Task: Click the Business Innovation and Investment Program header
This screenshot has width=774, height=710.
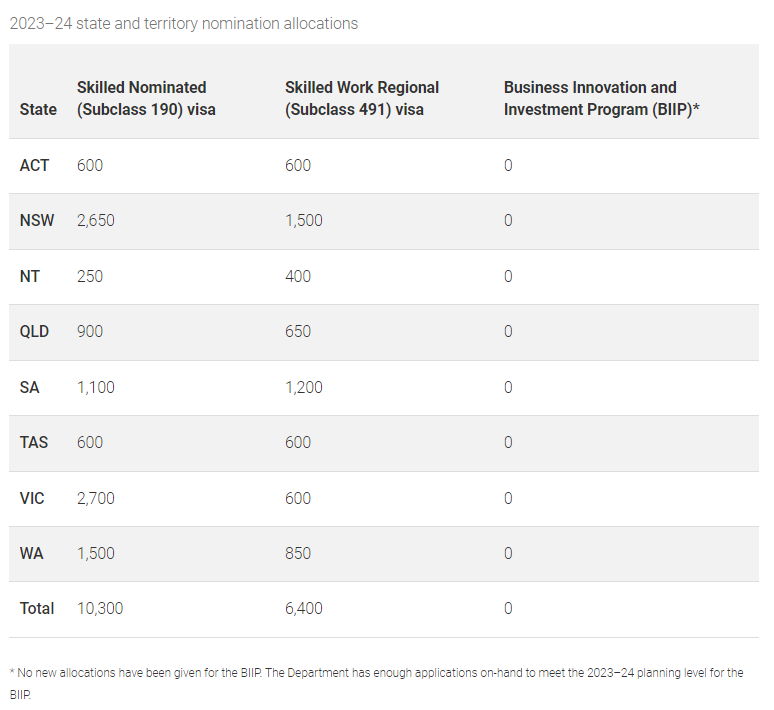Action: 600,98
